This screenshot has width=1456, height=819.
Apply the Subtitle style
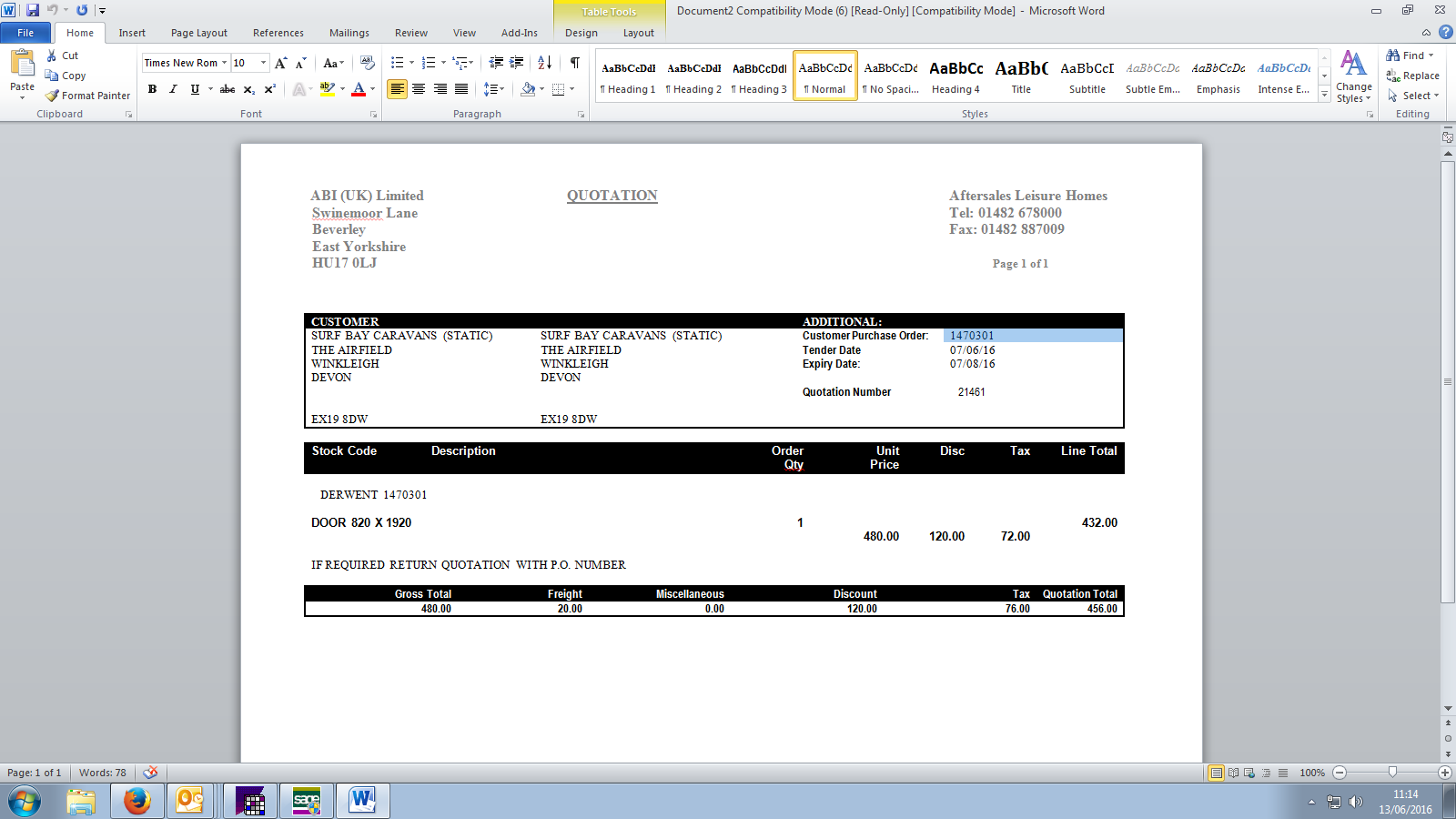[1087, 76]
